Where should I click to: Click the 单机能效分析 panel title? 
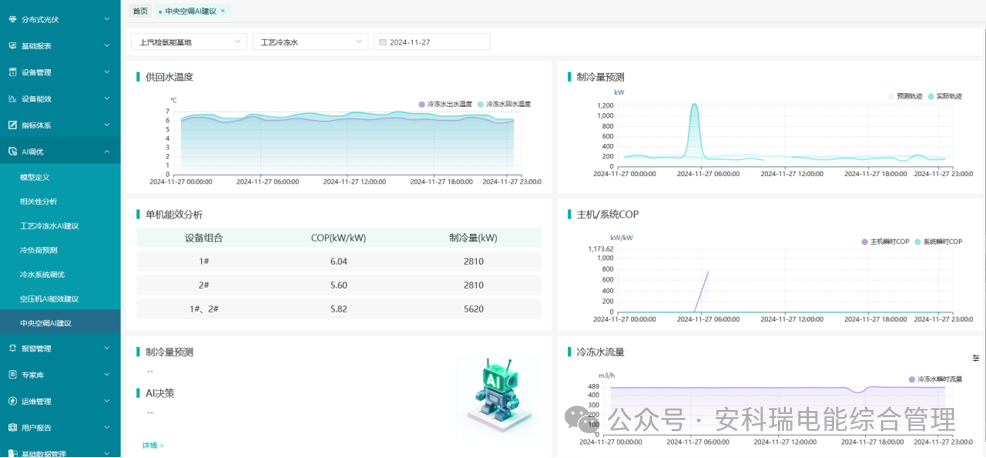tap(174, 215)
